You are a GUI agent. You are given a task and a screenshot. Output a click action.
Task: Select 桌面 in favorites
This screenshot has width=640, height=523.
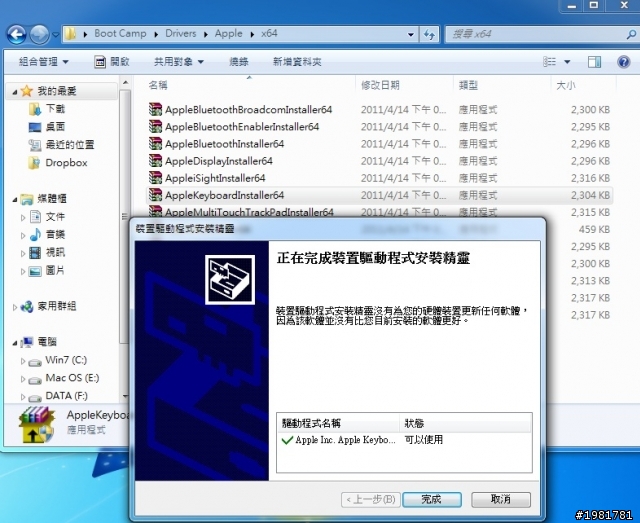55,127
